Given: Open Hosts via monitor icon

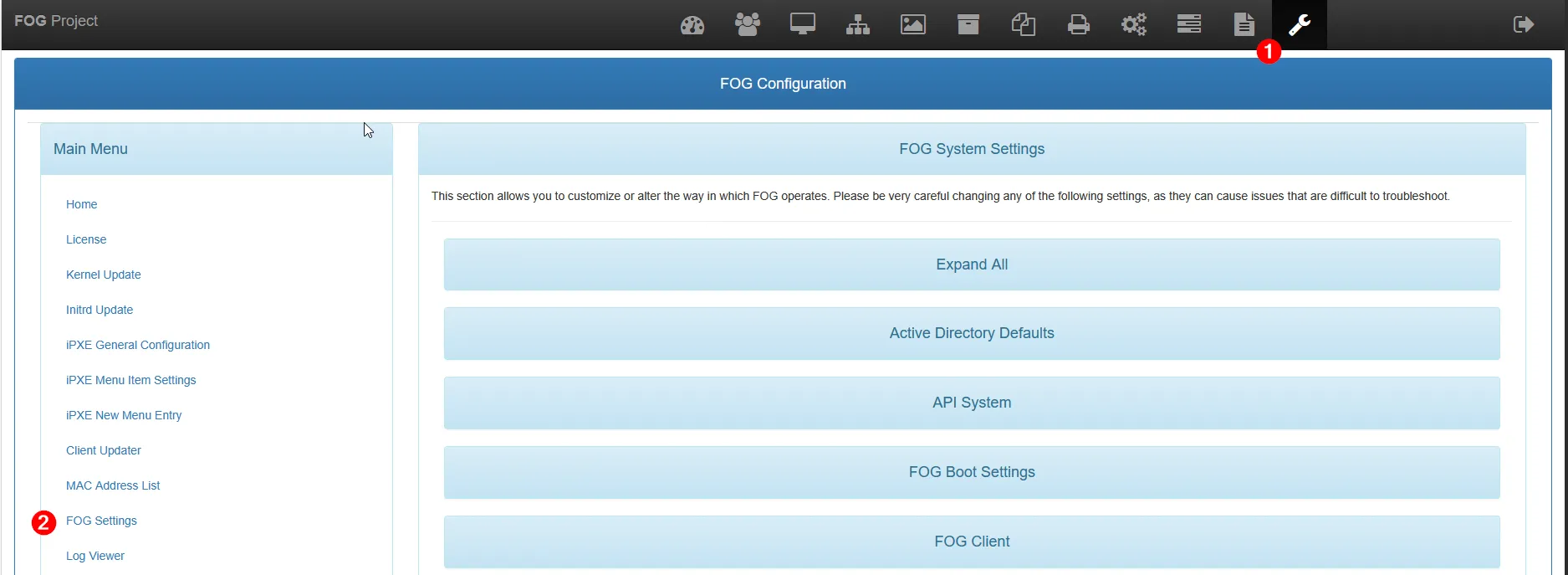Looking at the screenshot, I should (802, 24).
